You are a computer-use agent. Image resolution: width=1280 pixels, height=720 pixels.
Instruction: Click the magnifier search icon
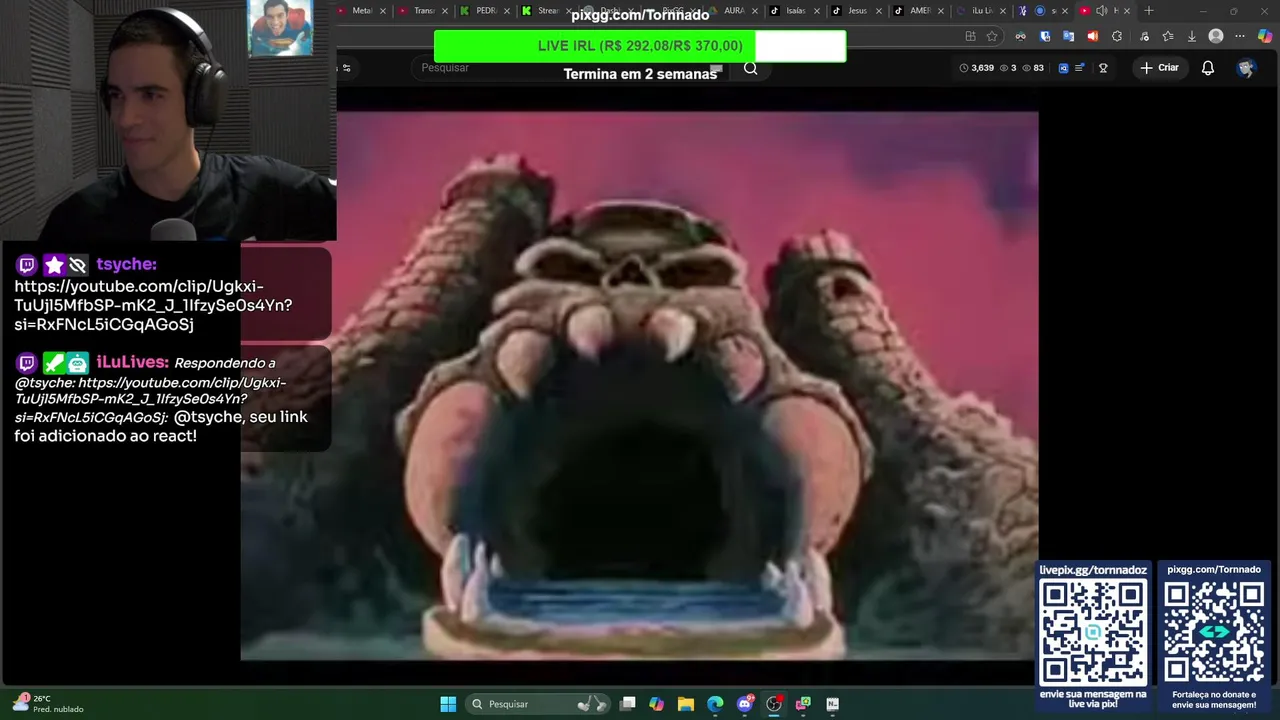click(x=750, y=68)
